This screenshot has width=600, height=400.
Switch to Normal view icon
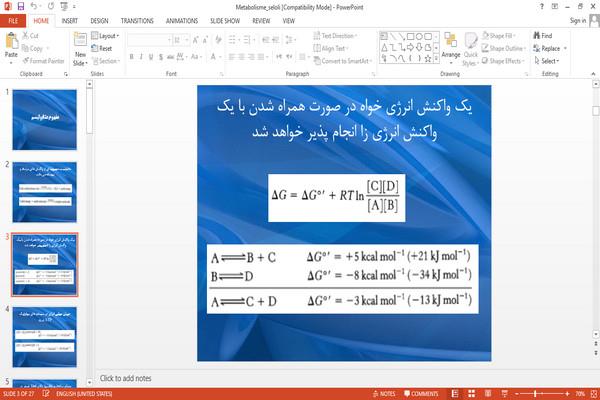click(455, 393)
